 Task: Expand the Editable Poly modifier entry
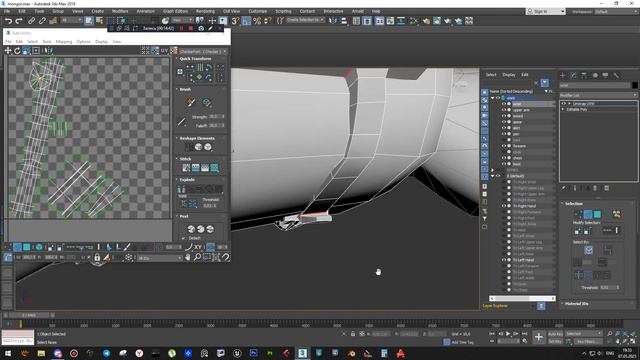[x=563, y=109]
